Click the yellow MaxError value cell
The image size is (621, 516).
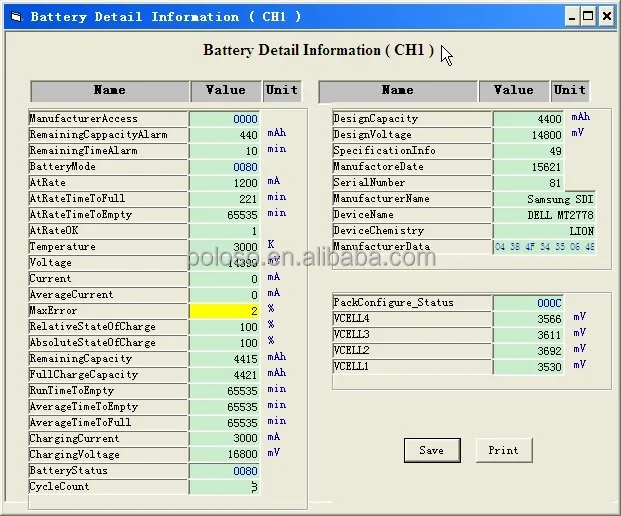(225, 311)
